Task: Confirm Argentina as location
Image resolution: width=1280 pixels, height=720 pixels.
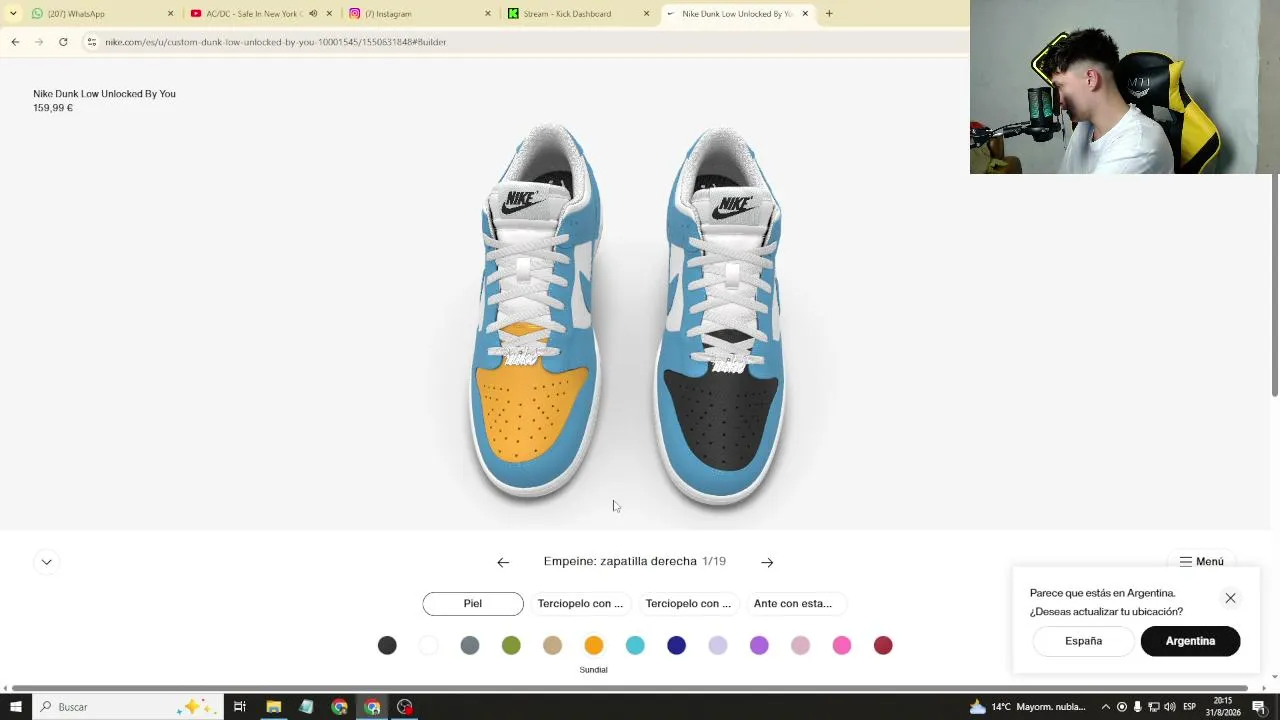Action: point(1190,641)
